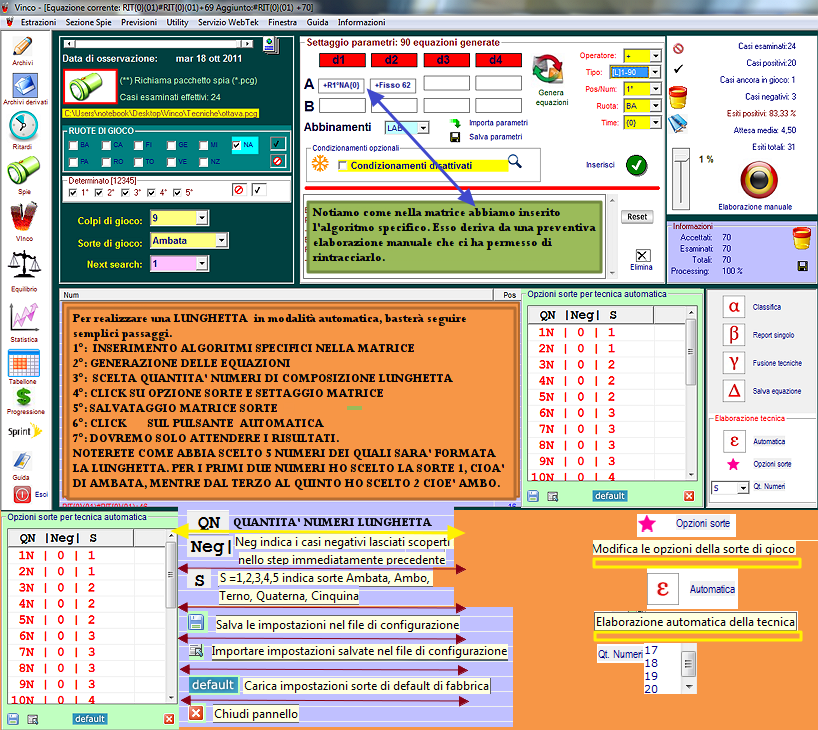Open the Colpi di gioco dropdown
Image resolution: width=818 pixels, height=730 pixels.
(x=202, y=218)
